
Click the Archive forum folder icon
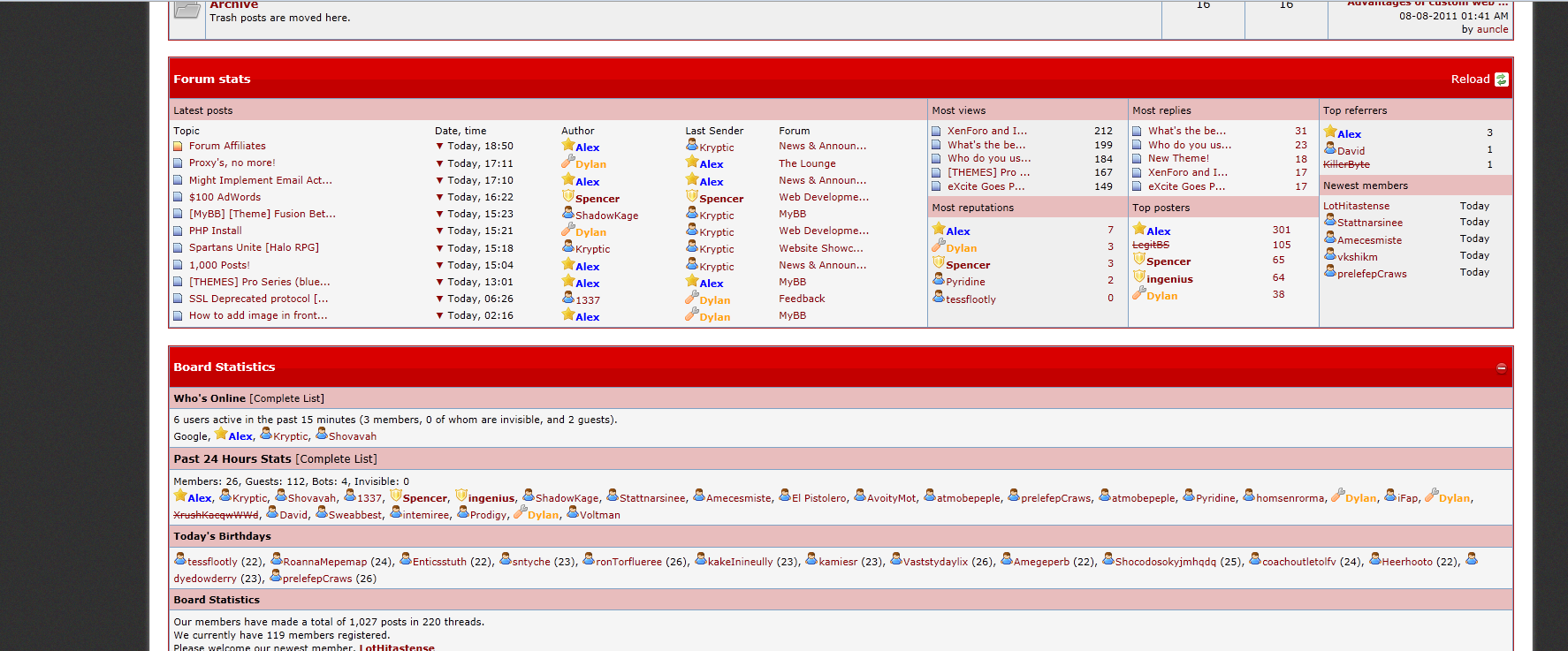point(187,11)
